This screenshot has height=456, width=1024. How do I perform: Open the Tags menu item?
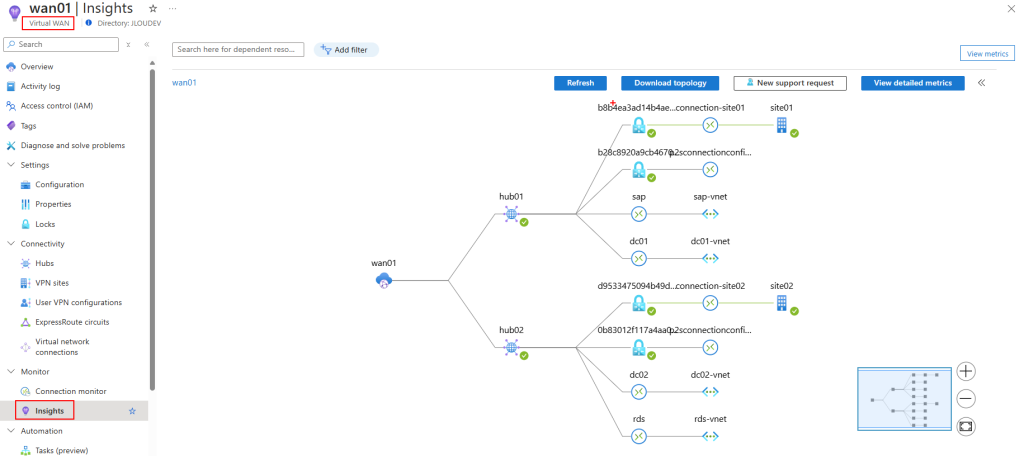(29, 125)
